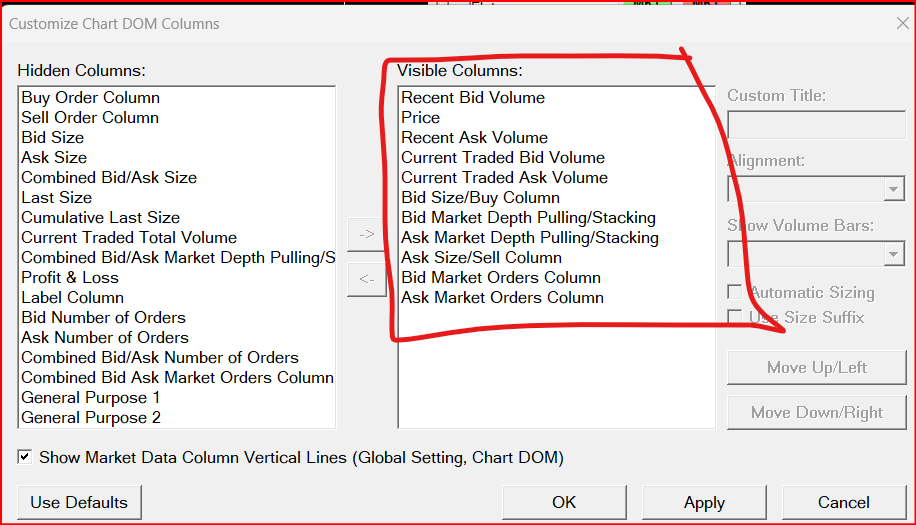Cancel the dialog

click(x=843, y=502)
